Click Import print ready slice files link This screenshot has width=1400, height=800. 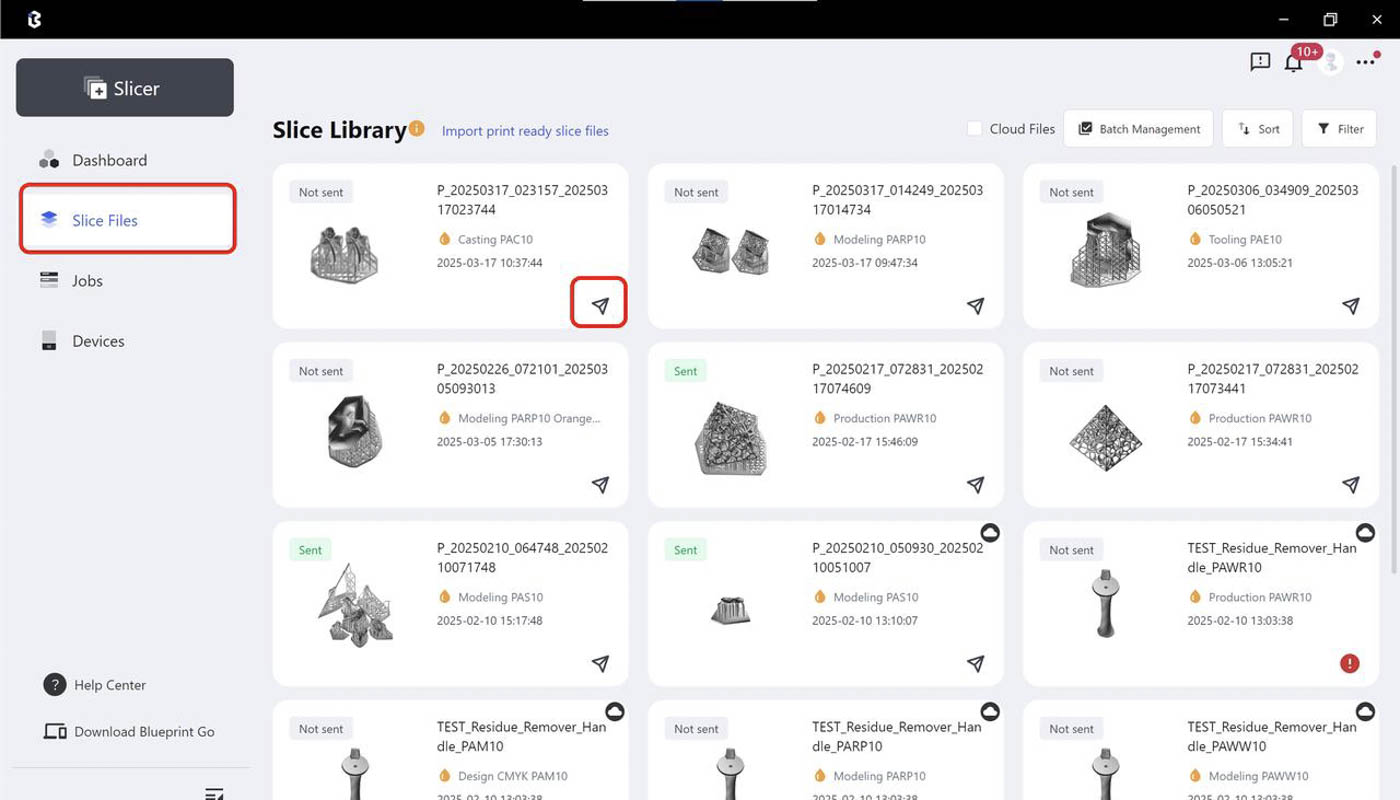[525, 131]
